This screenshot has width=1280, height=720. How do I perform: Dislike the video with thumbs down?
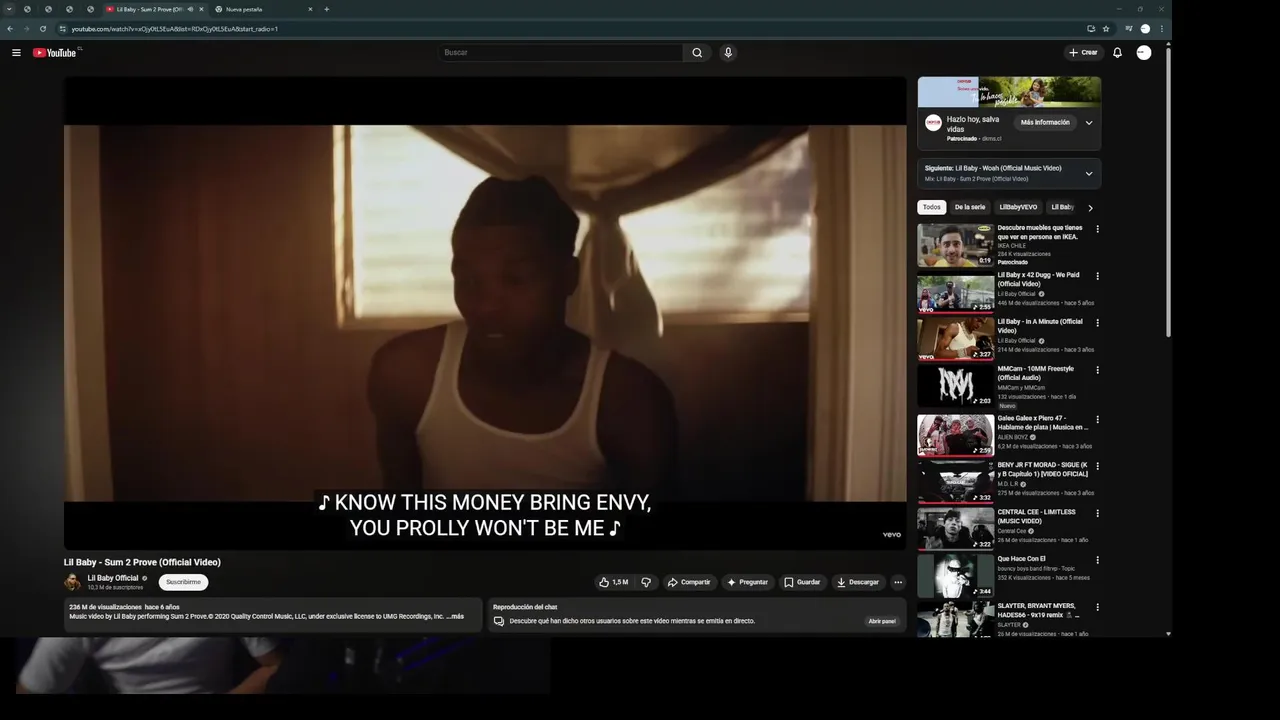(646, 582)
